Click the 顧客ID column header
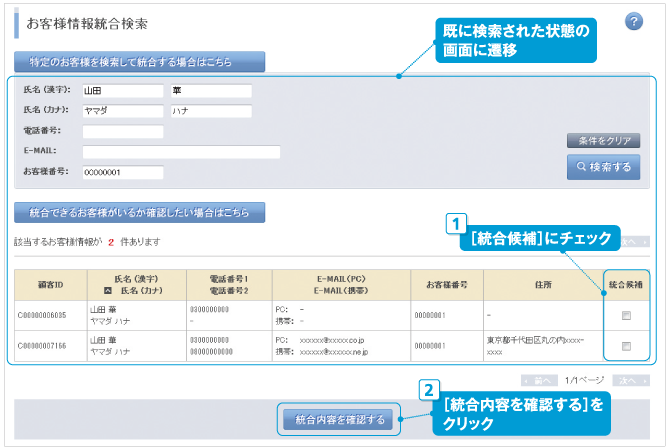The height and width of the screenshot is (448, 670). coord(51,285)
